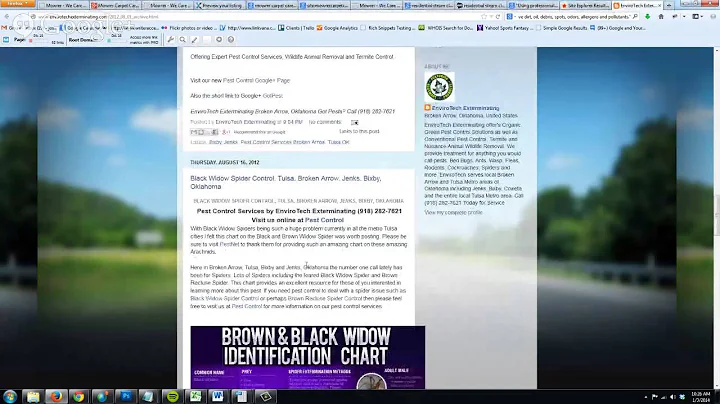Image resolution: width=720 pixels, height=404 pixels.
Task: Open 'Rich Snippets Testing' bookmark
Action: coord(388,28)
